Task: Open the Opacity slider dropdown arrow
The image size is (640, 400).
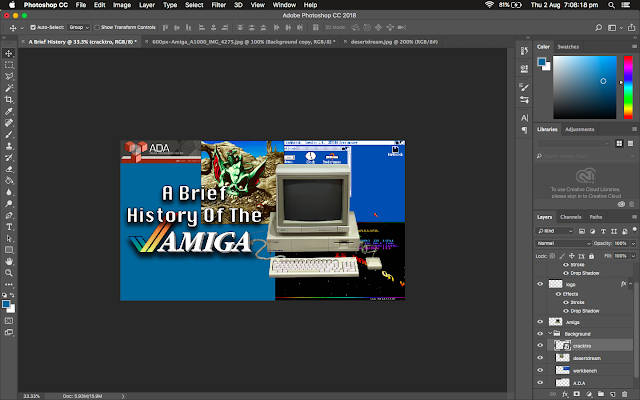Action: click(x=633, y=243)
